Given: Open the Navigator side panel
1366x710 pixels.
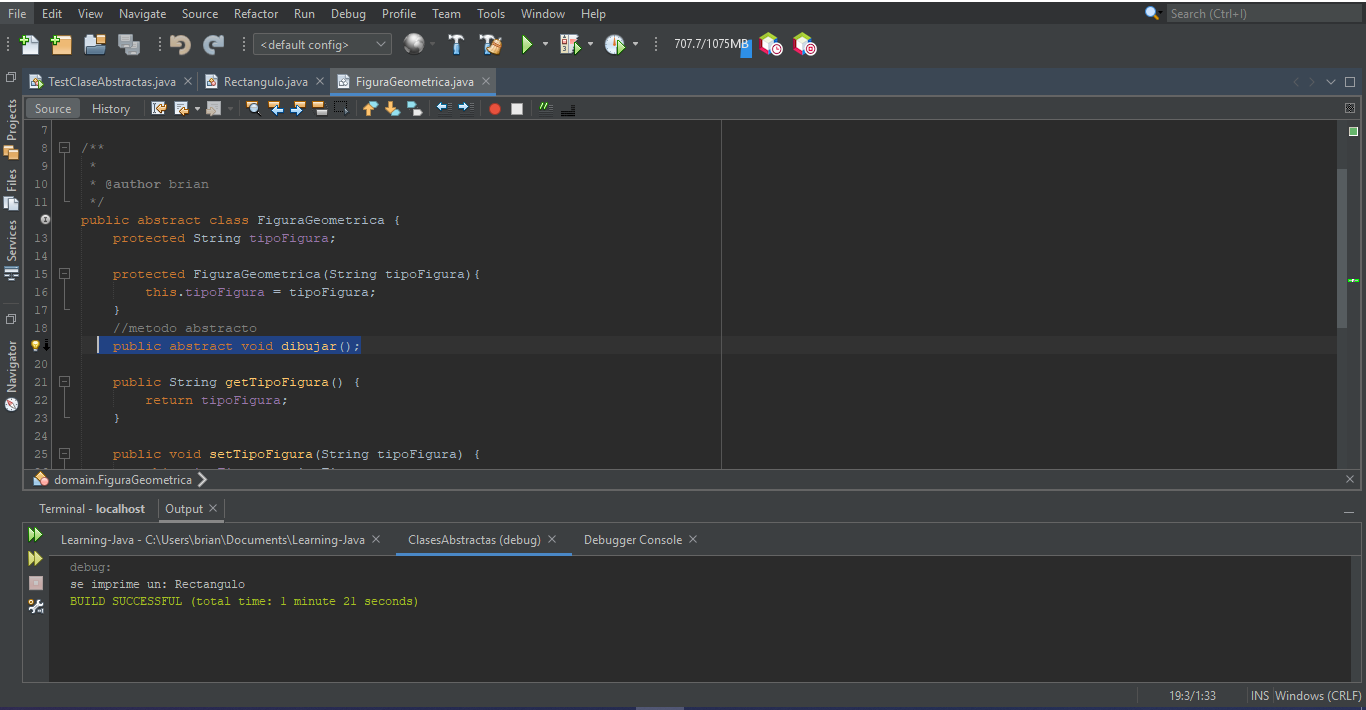Looking at the screenshot, I should click(x=12, y=375).
